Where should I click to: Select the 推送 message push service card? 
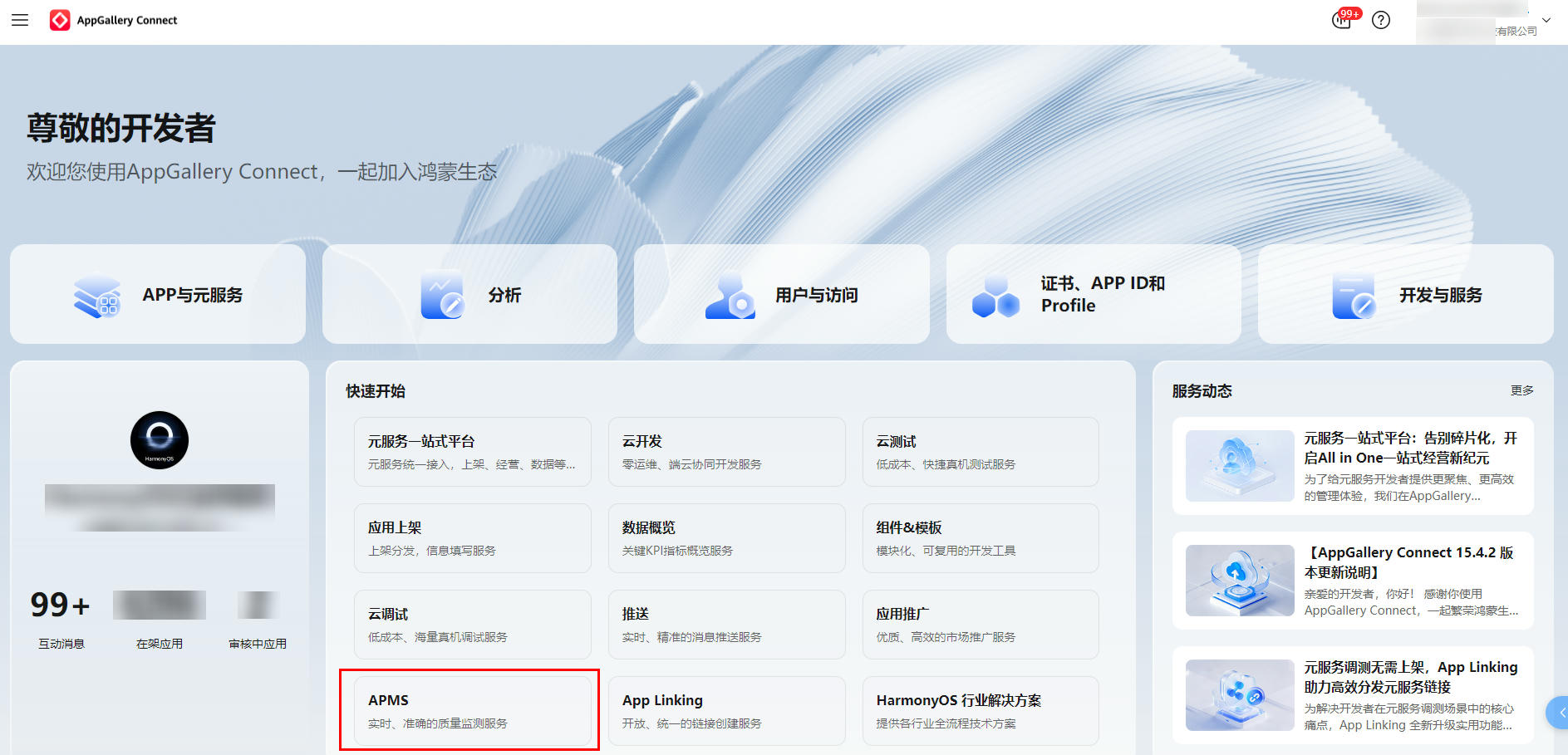click(x=726, y=625)
